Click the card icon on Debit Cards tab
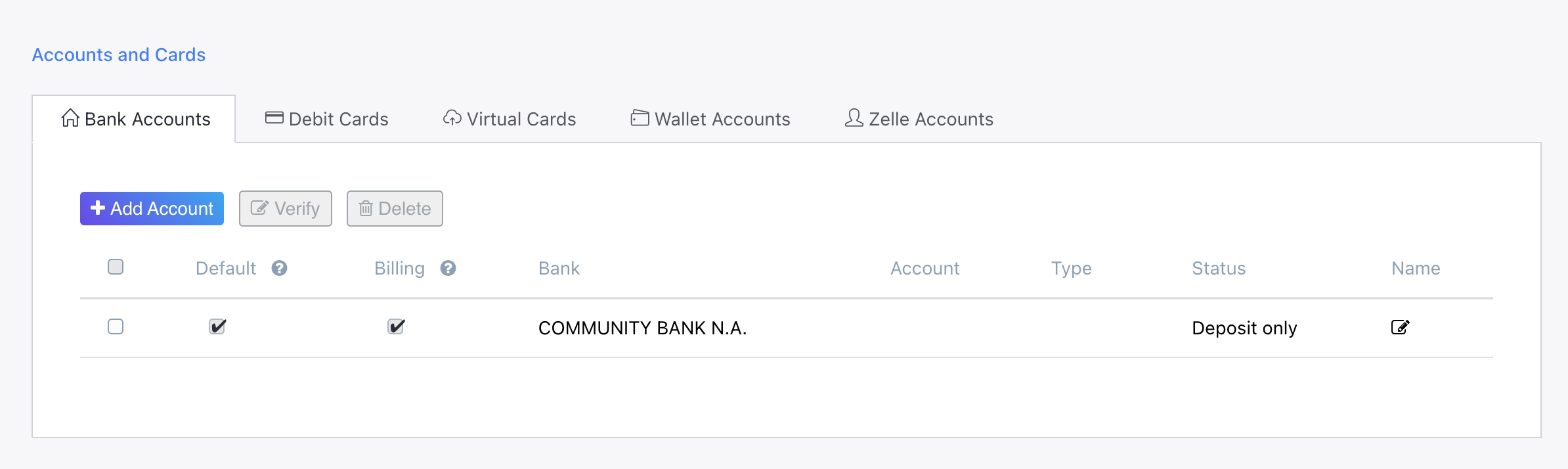This screenshot has width=1568, height=469. (x=274, y=118)
